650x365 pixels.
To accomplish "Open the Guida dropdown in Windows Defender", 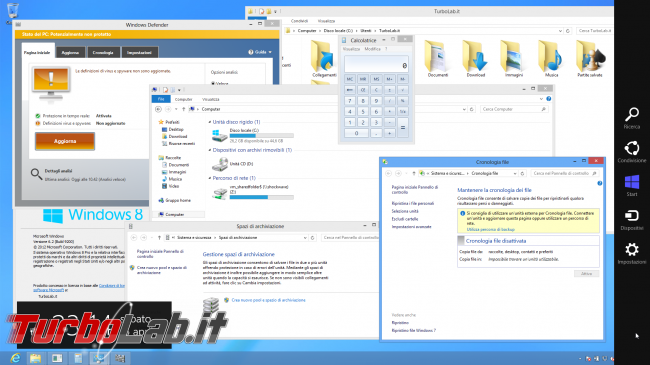I will tap(260, 52).
